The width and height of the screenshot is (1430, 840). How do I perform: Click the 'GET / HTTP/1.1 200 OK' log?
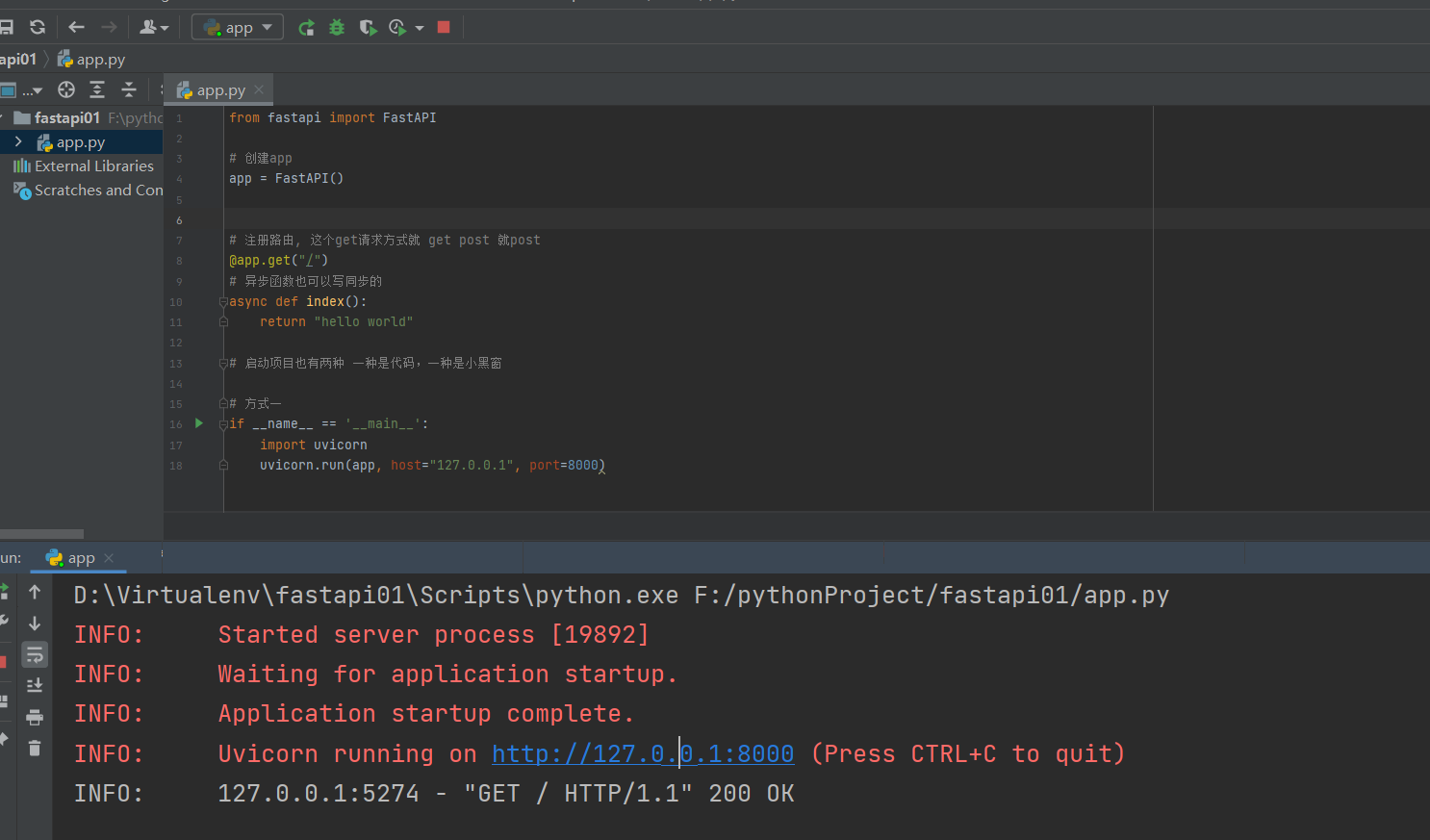tap(506, 794)
